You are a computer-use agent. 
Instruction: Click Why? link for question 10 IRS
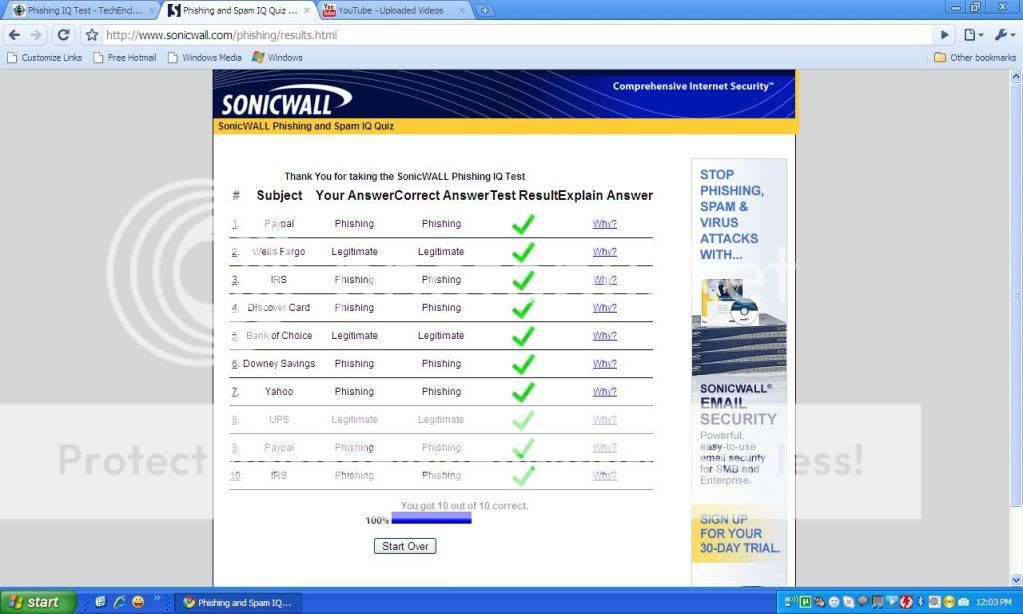click(604, 476)
